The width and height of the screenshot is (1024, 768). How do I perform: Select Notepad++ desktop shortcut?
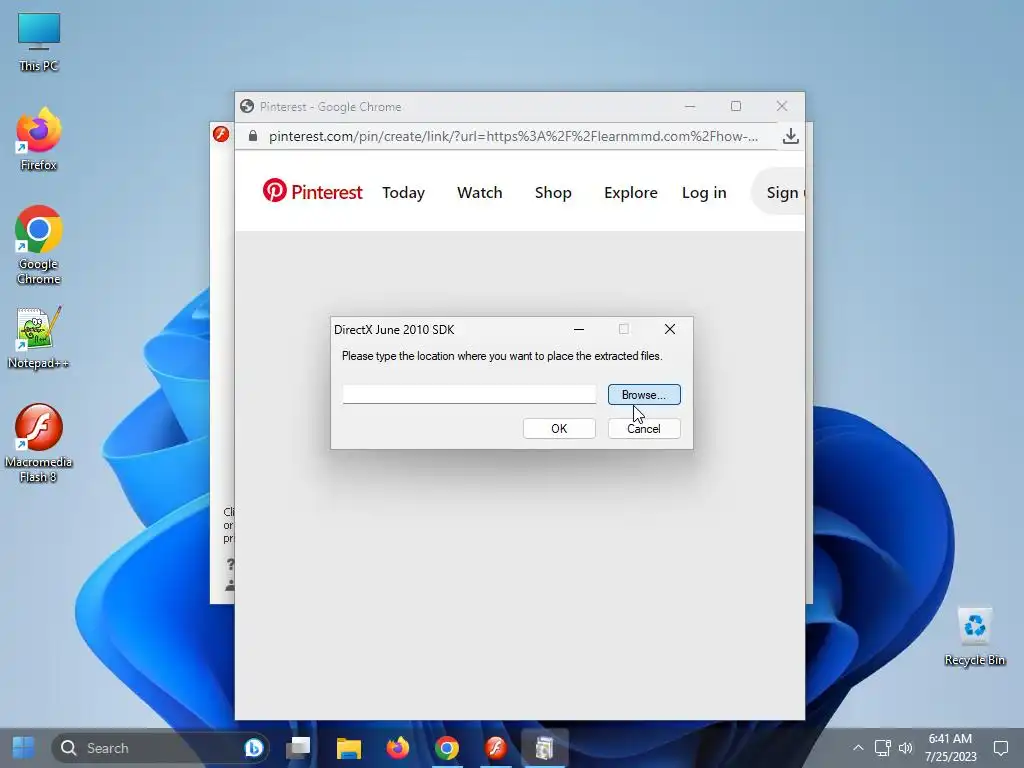(39, 338)
